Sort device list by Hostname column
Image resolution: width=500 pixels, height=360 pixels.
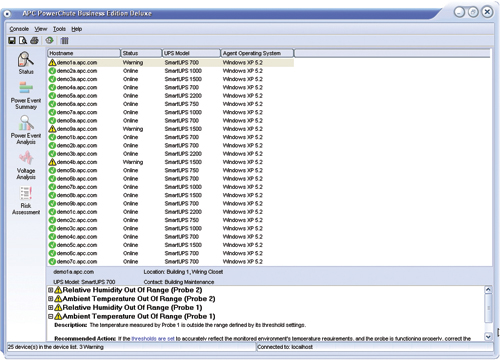[x=84, y=53]
